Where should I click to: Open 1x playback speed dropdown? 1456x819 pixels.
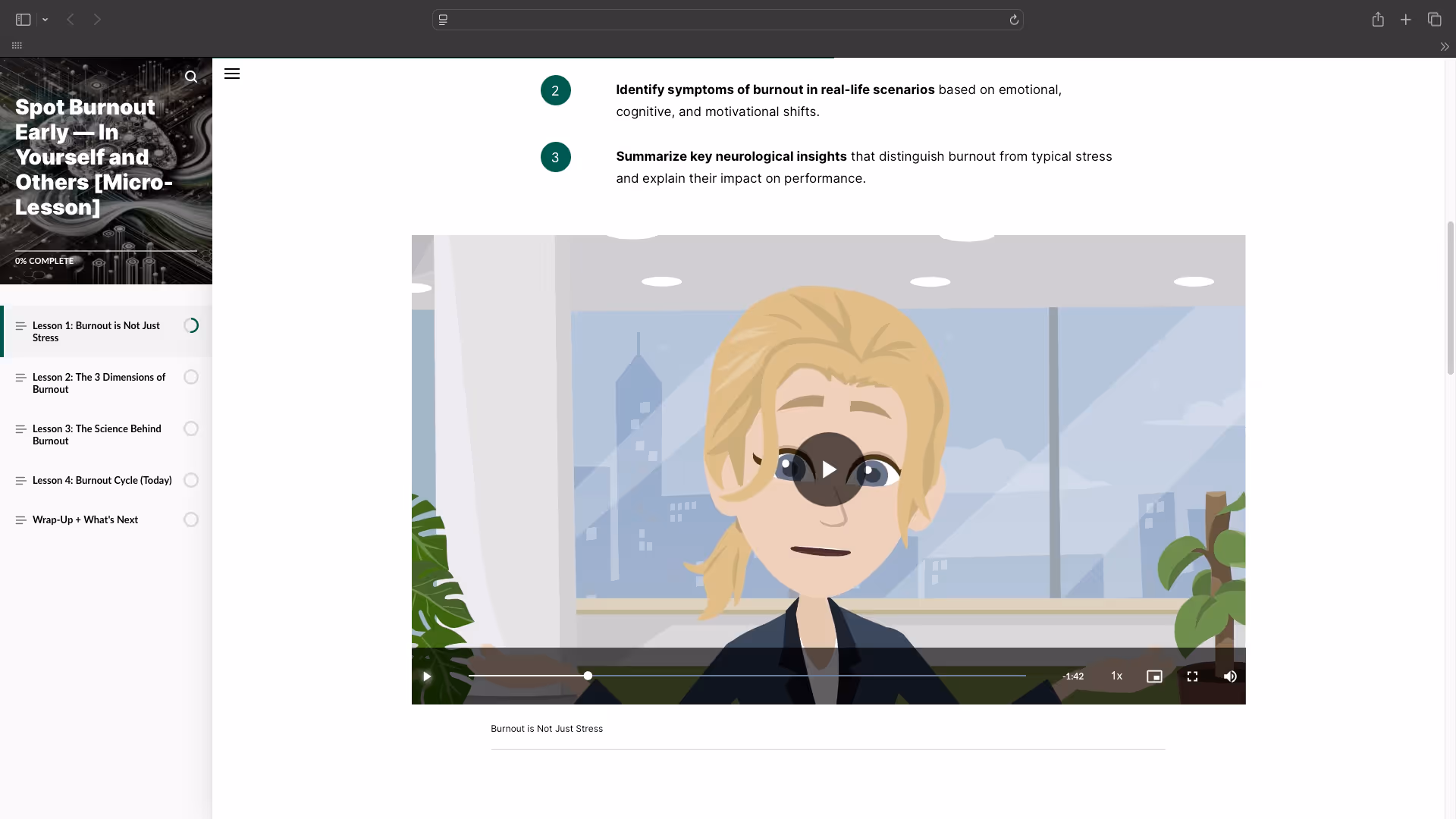(1116, 676)
